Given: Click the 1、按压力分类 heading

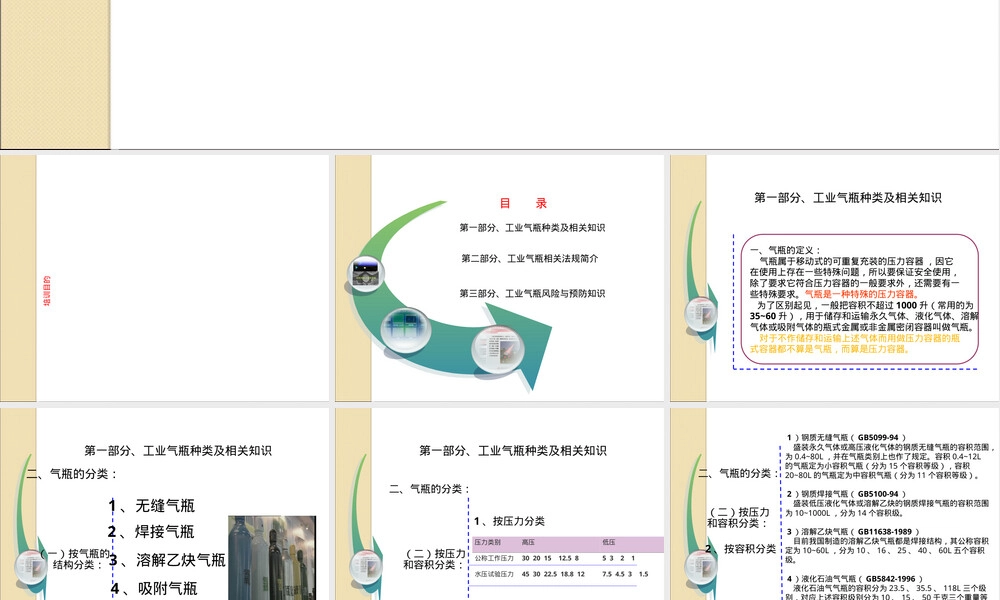Looking at the screenshot, I should coord(509,521).
